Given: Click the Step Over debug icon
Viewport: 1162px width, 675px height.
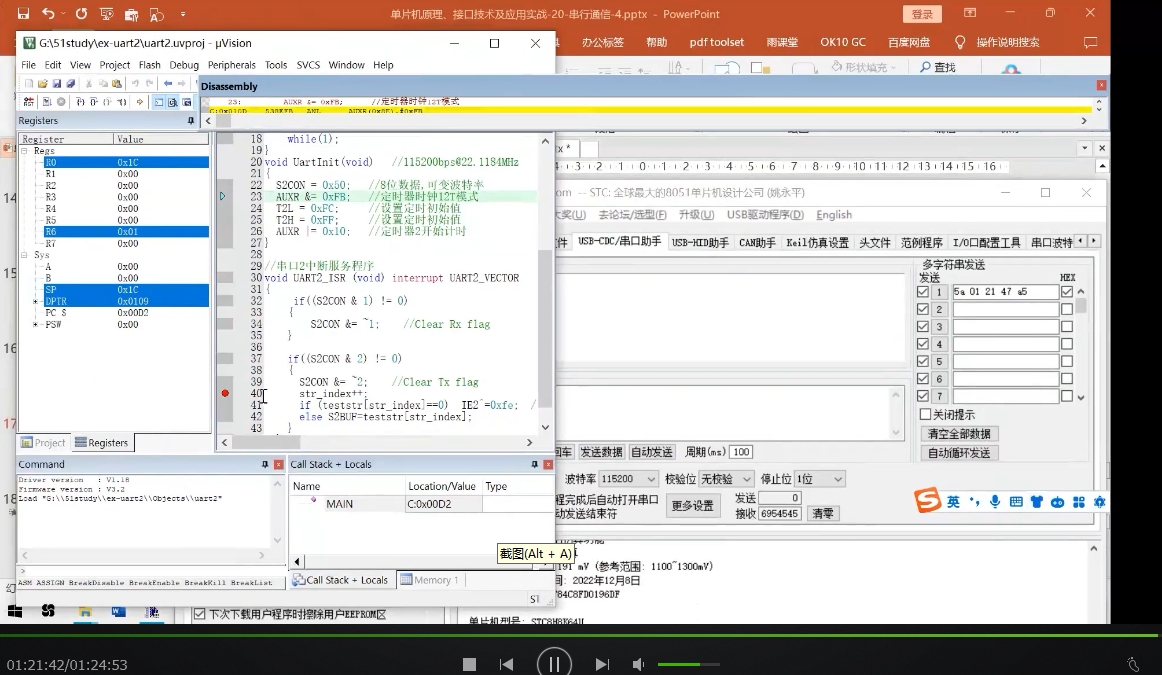Looking at the screenshot, I should point(93,102).
